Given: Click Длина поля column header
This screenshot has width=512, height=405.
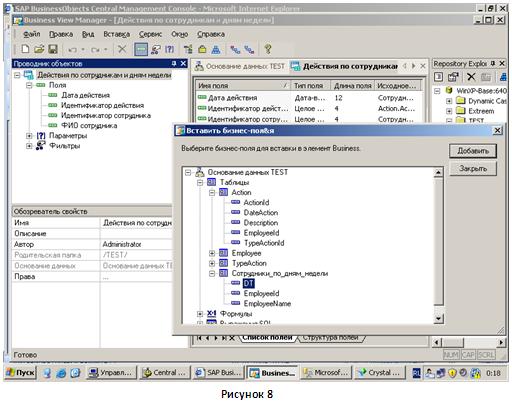Looking at the screenshot, I should 352,86.
